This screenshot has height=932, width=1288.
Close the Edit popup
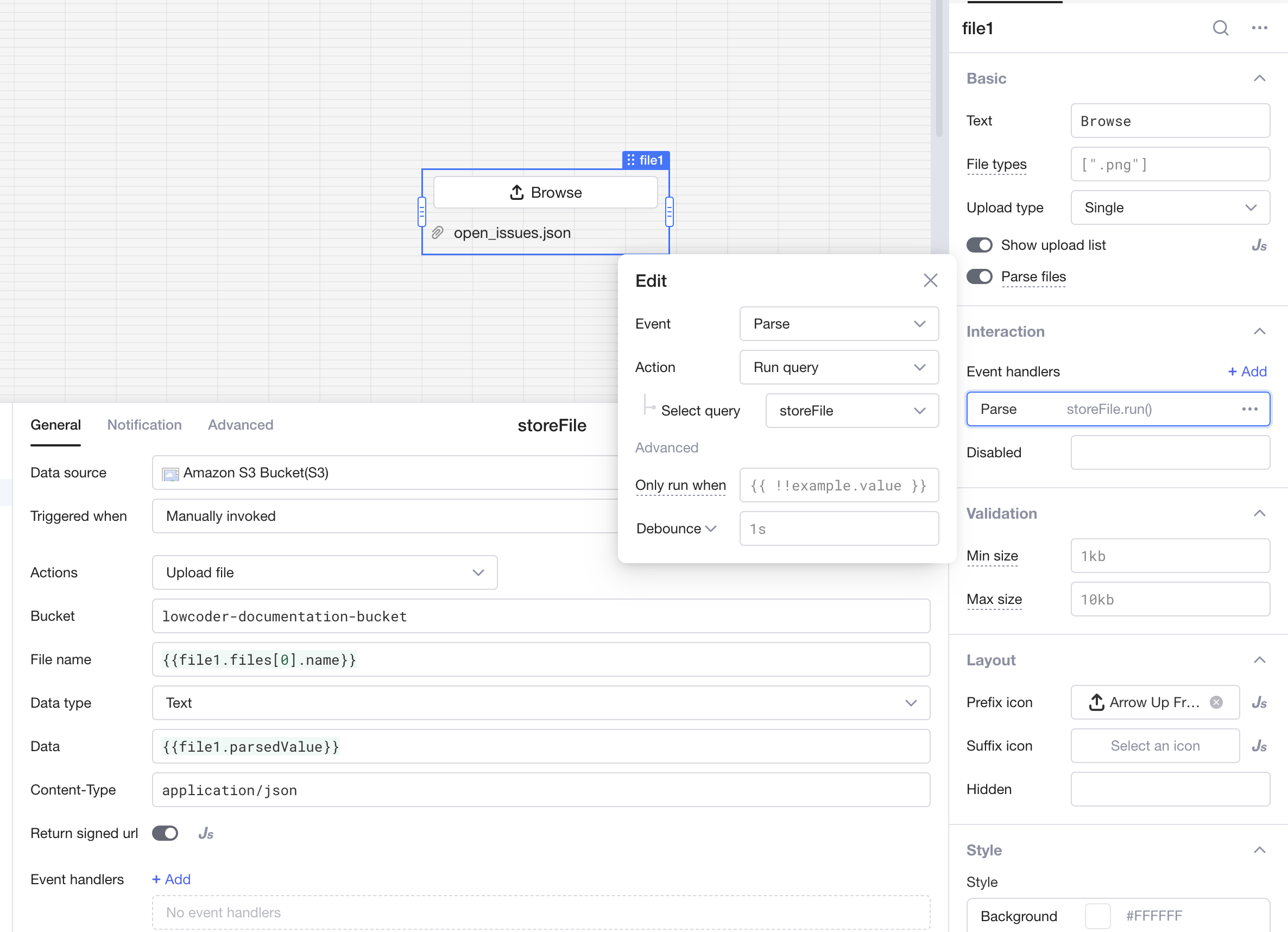930,281
